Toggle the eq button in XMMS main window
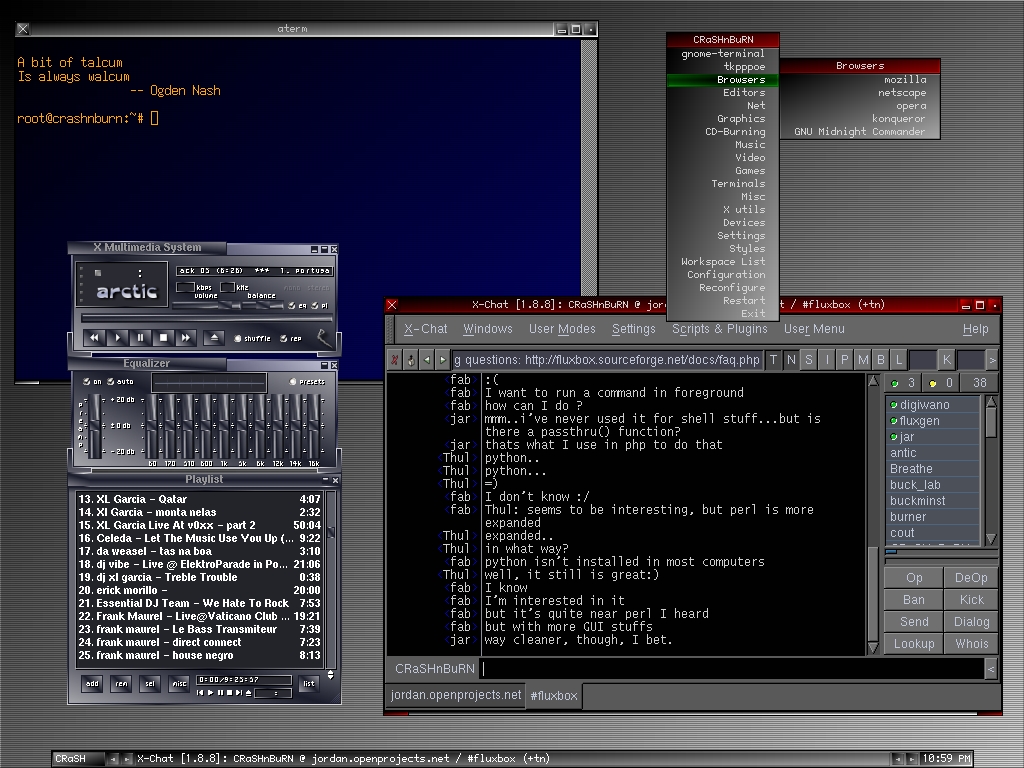 pos(297,306)
